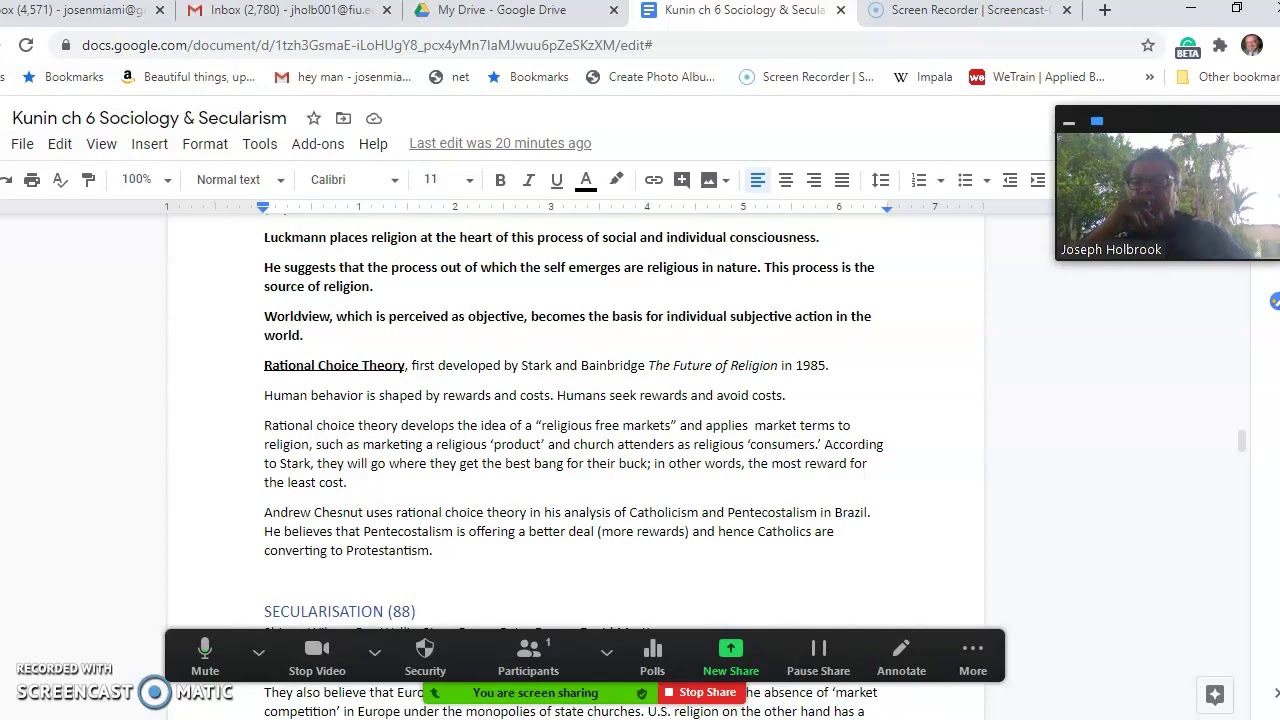Decrease the paragraph indent

pos(1010,180)
